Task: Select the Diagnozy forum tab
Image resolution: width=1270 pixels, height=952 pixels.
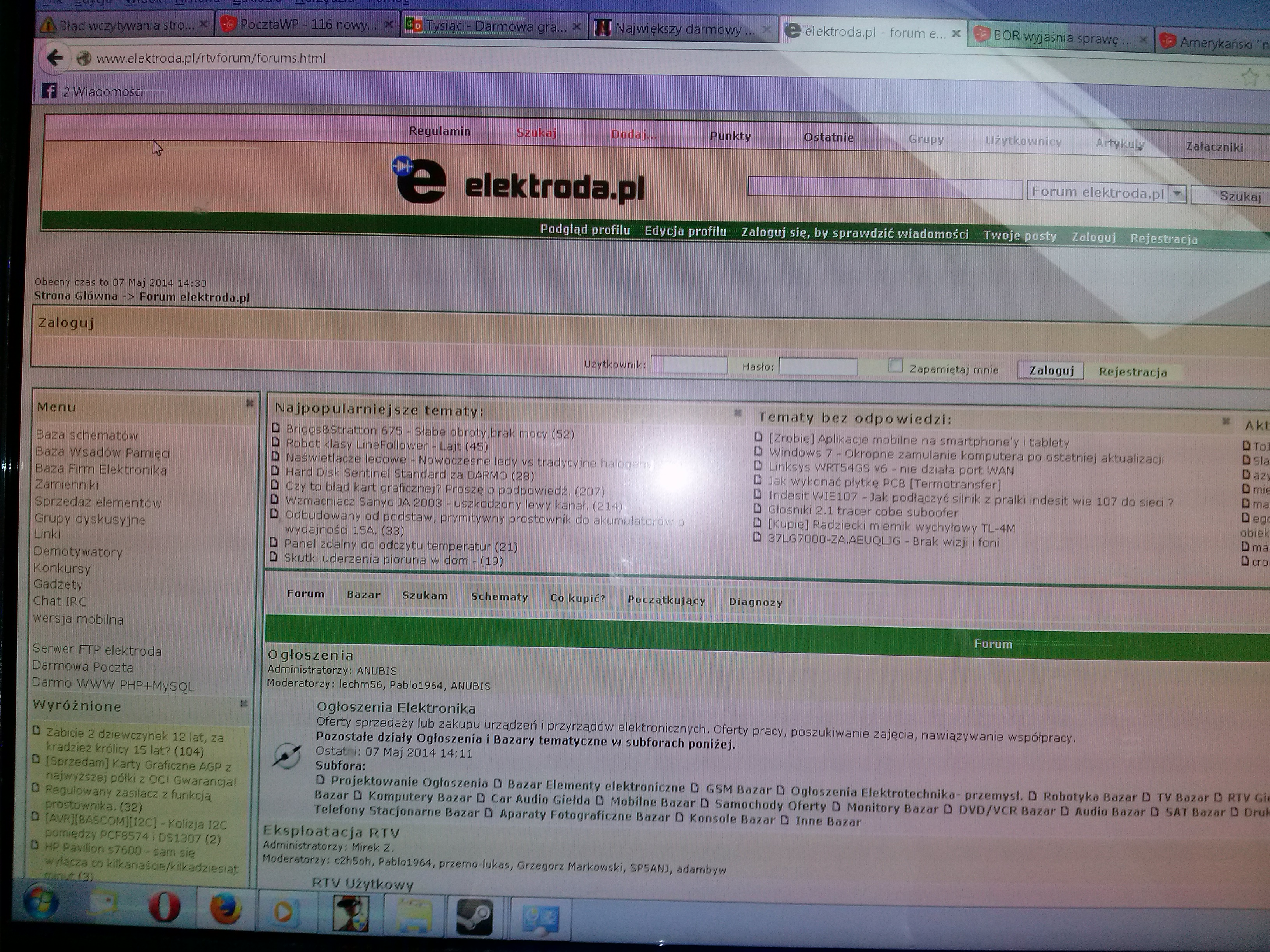Action: click(x=756, y=602)
